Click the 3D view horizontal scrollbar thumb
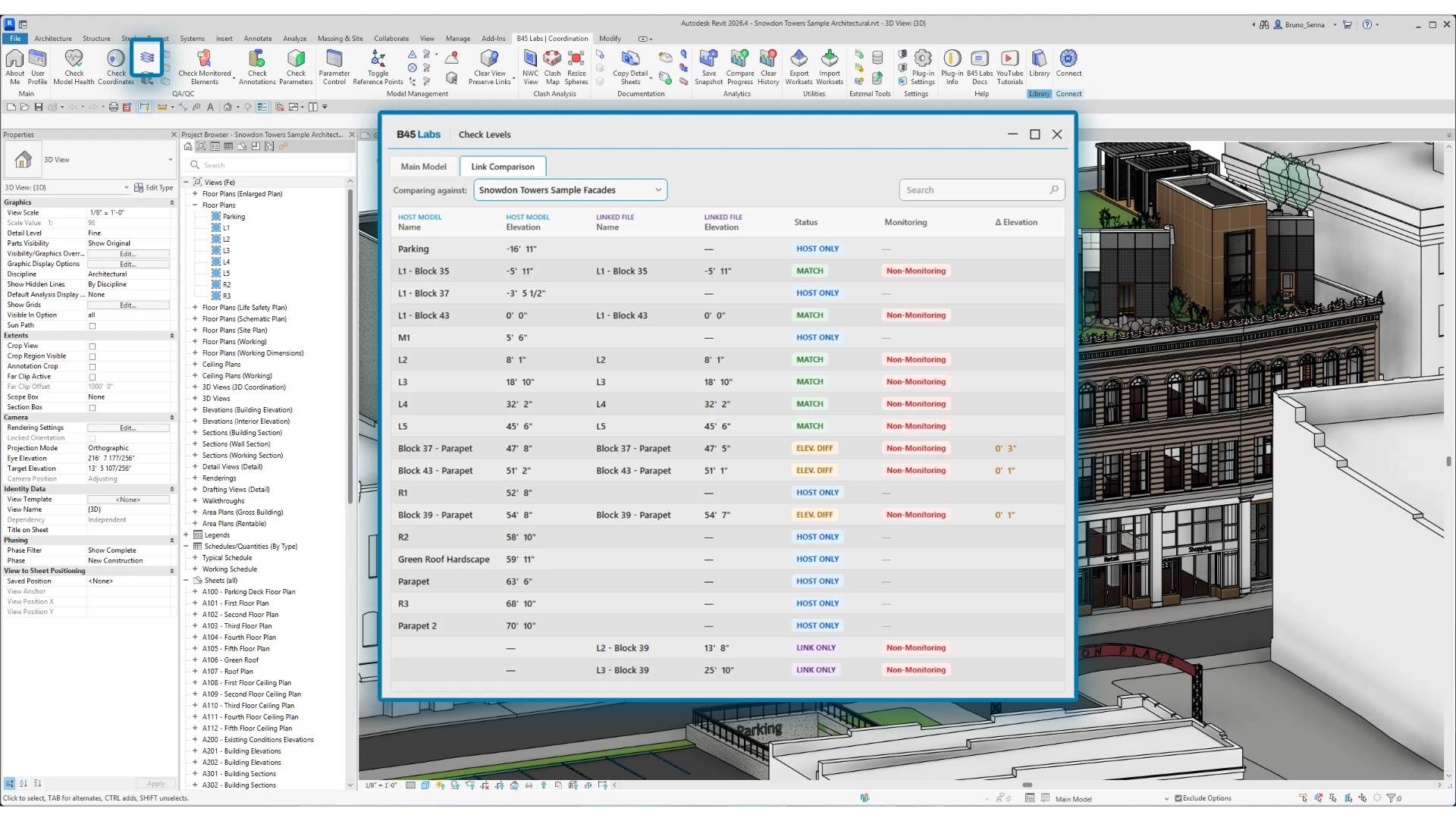1456x821 pixels. pyautogui.click(x=1027, y=785)
